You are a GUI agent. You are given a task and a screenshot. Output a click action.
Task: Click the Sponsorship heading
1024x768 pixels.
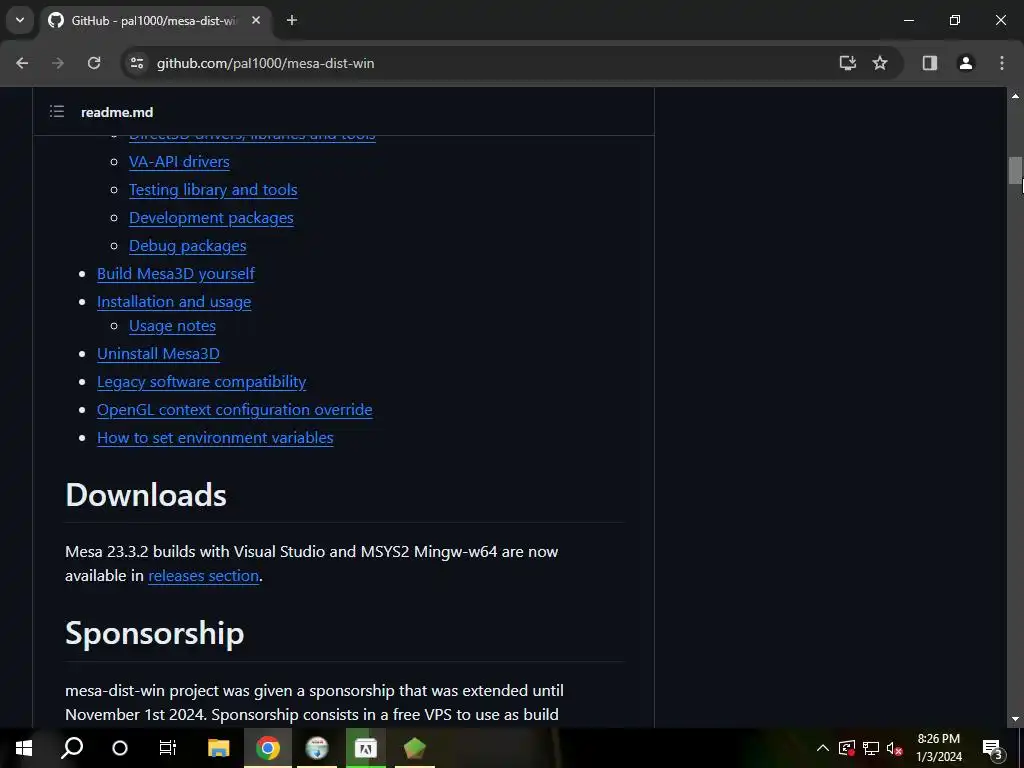(155, 633)
